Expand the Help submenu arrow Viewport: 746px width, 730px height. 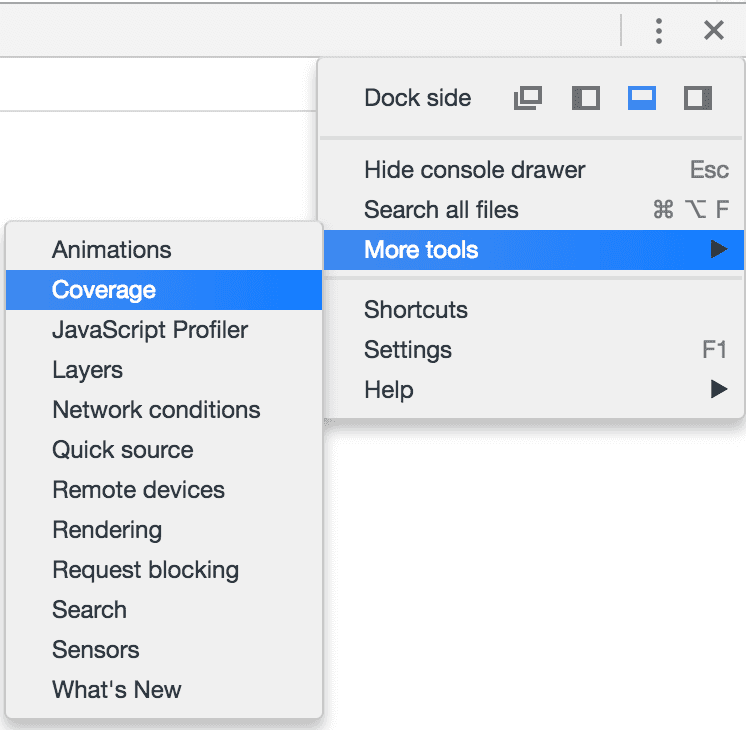(x=718, y=390)
